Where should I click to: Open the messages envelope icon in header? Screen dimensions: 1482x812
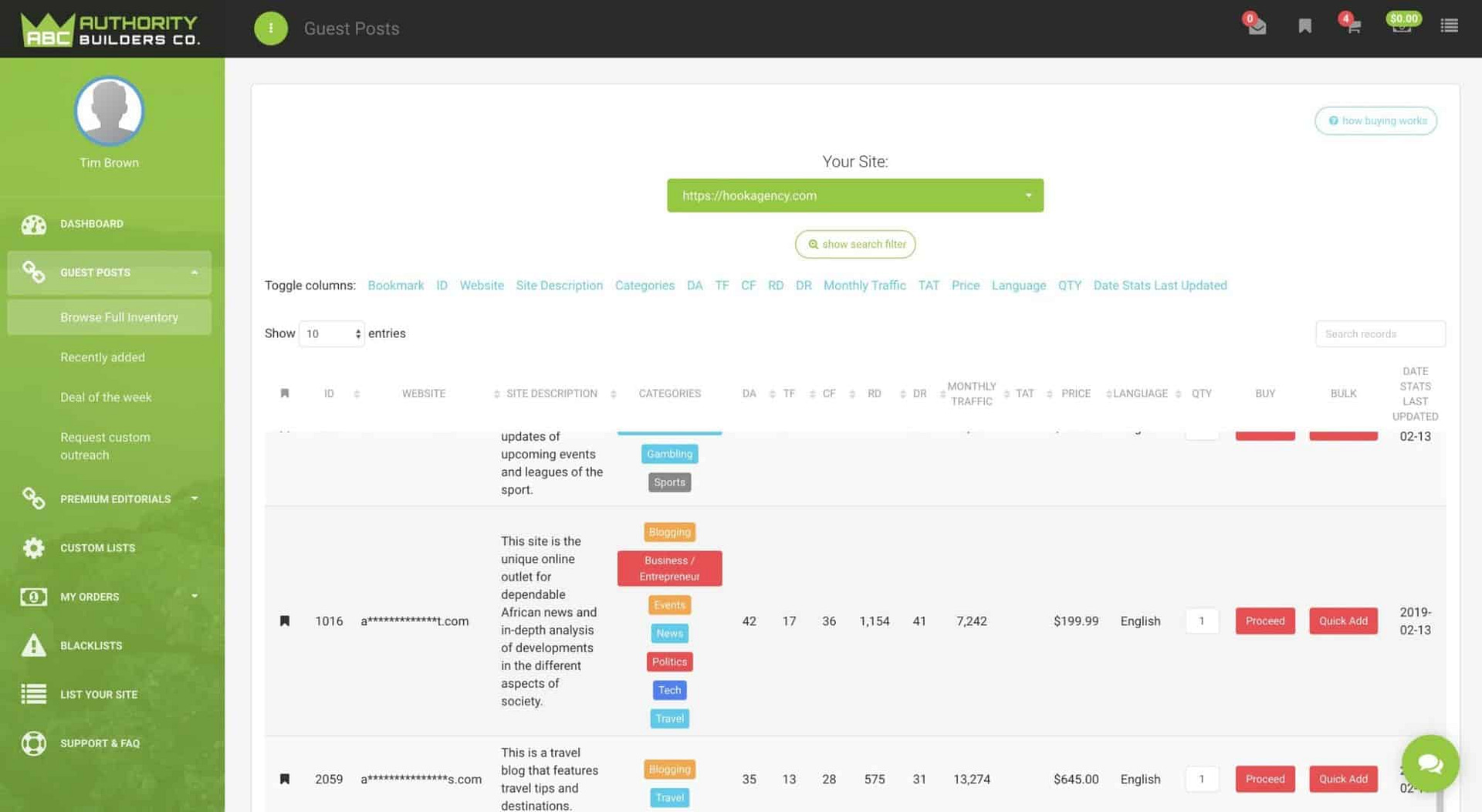[1257, 27]
